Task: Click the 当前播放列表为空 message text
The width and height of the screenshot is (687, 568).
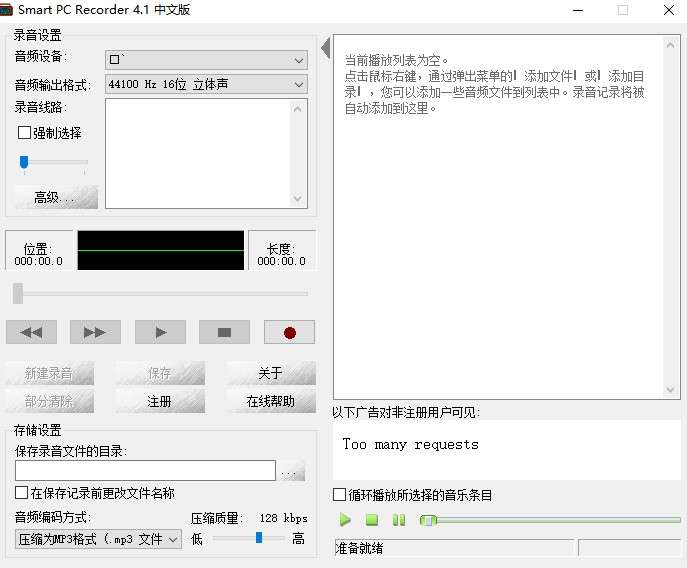Action: (x=396, y=60)
